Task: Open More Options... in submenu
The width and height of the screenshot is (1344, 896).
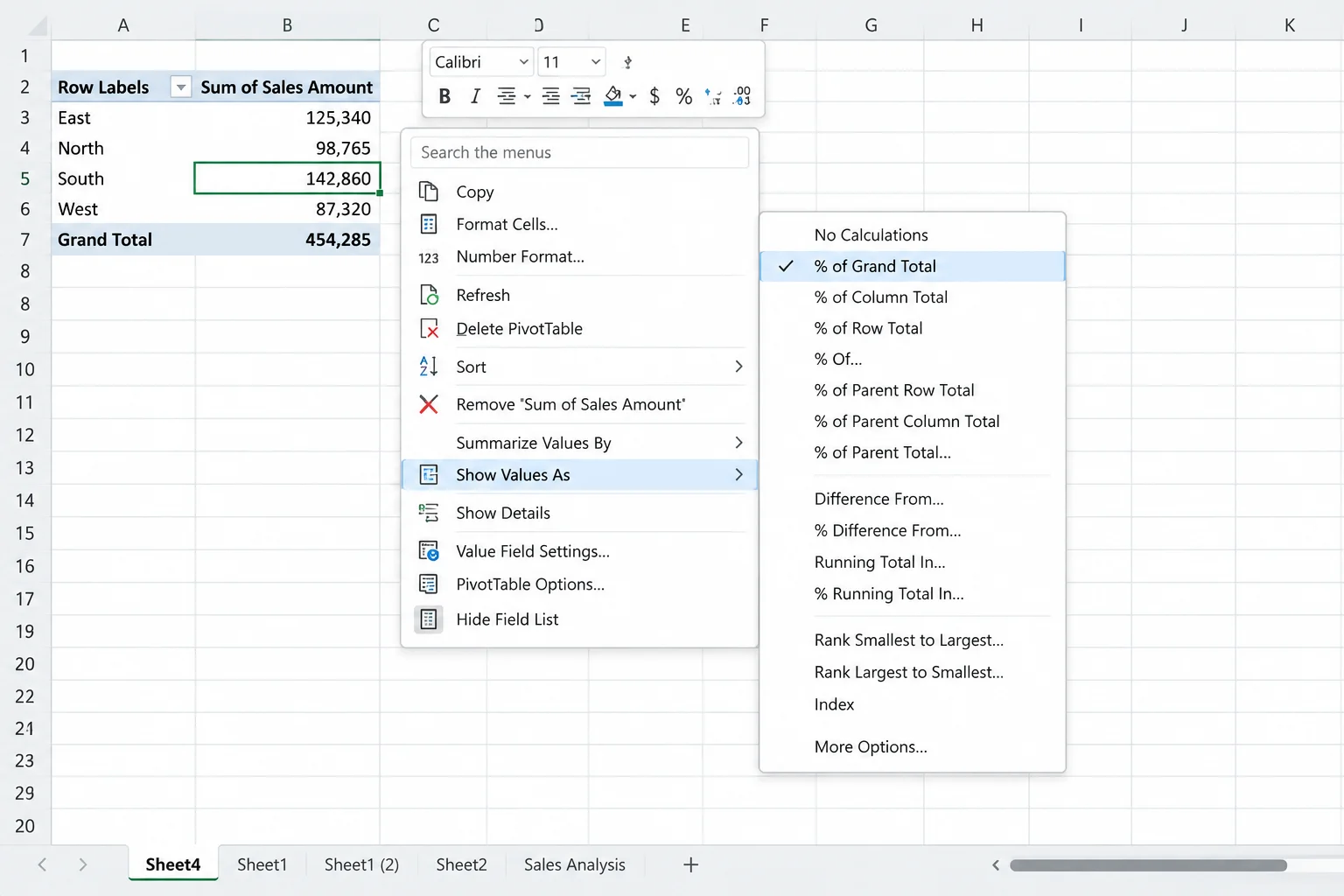Action: (x=871, y=747)
